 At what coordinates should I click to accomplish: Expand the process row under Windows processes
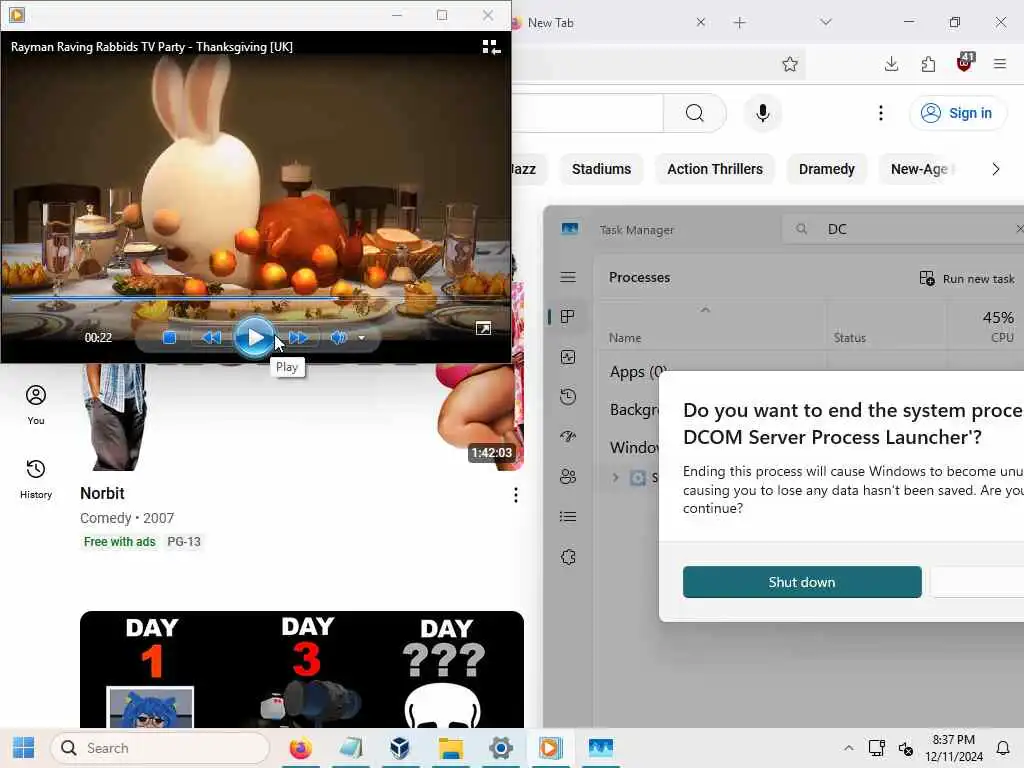click(x=615, y=477)
